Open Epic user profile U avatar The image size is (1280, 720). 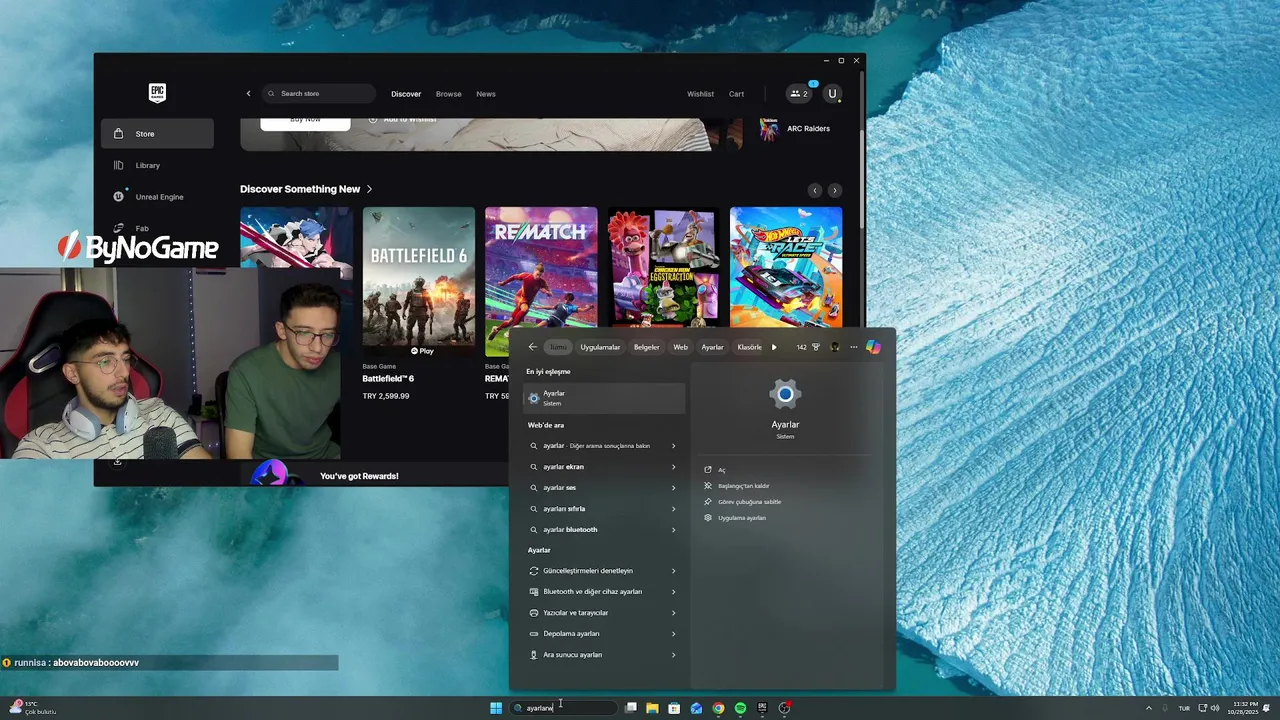pyautogui.click(x=832, y=94)
